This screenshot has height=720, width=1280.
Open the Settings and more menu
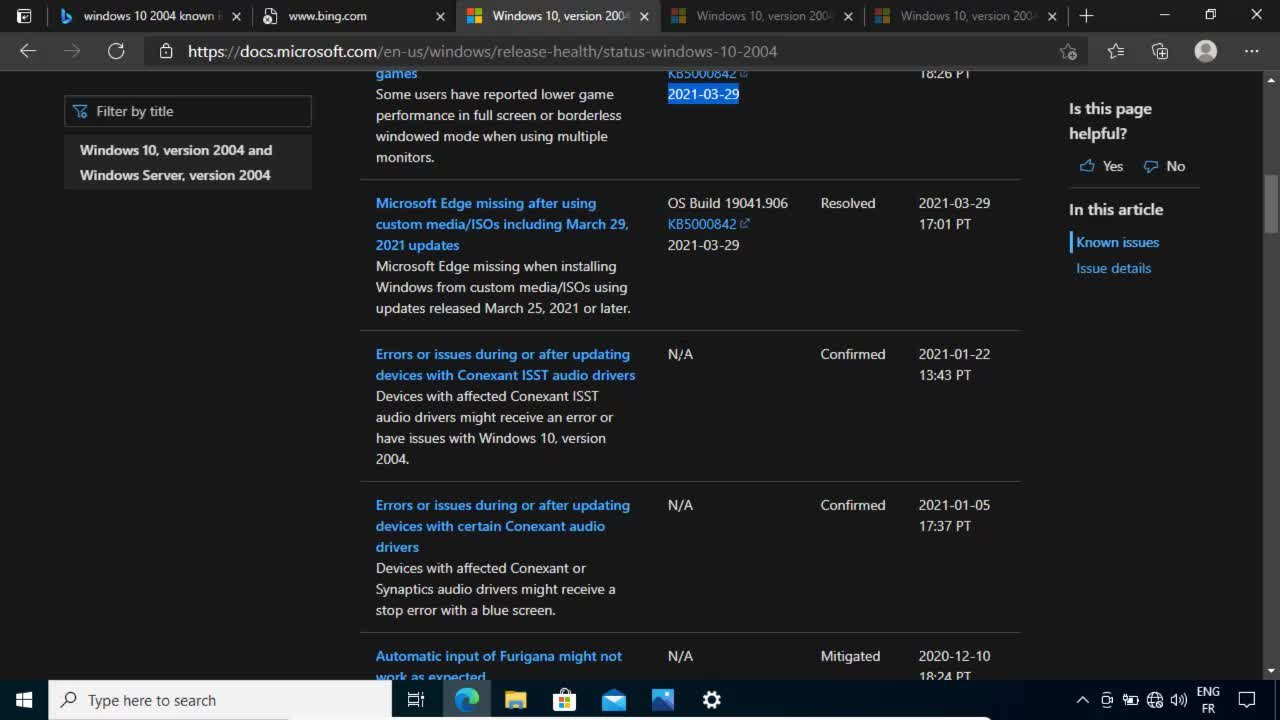pos(1251,51)
